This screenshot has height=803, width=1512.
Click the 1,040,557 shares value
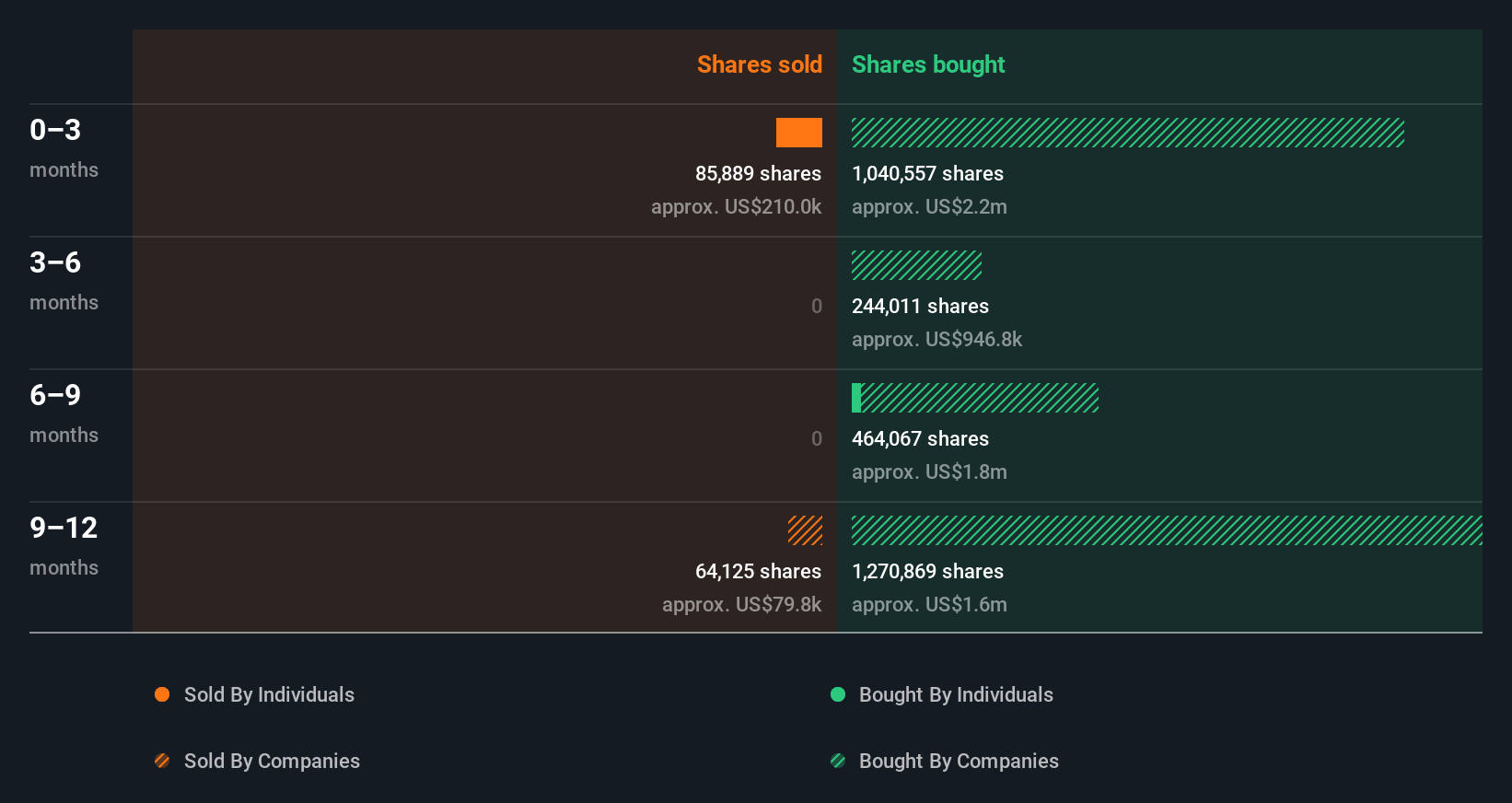pos(927,174)
